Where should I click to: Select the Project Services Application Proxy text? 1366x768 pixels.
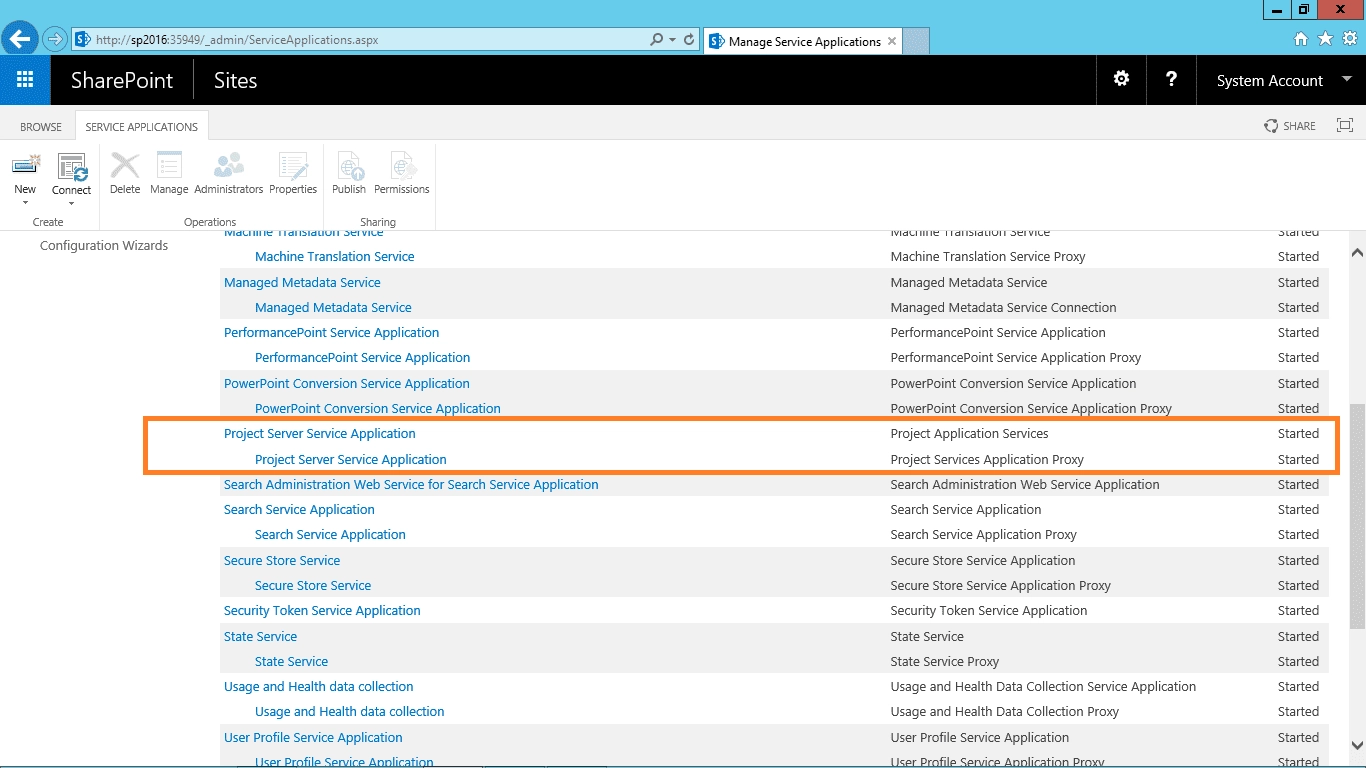tap(987, 460)
